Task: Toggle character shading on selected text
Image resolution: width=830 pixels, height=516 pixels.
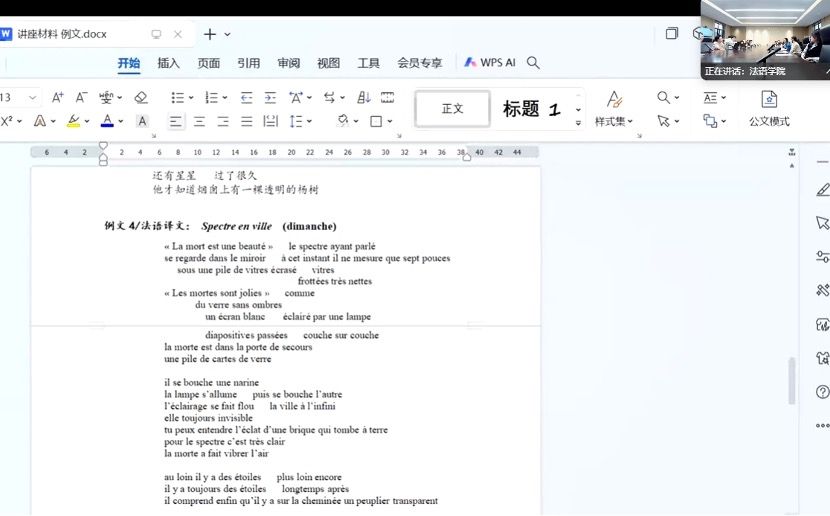Action: click(x=142, y=121)
